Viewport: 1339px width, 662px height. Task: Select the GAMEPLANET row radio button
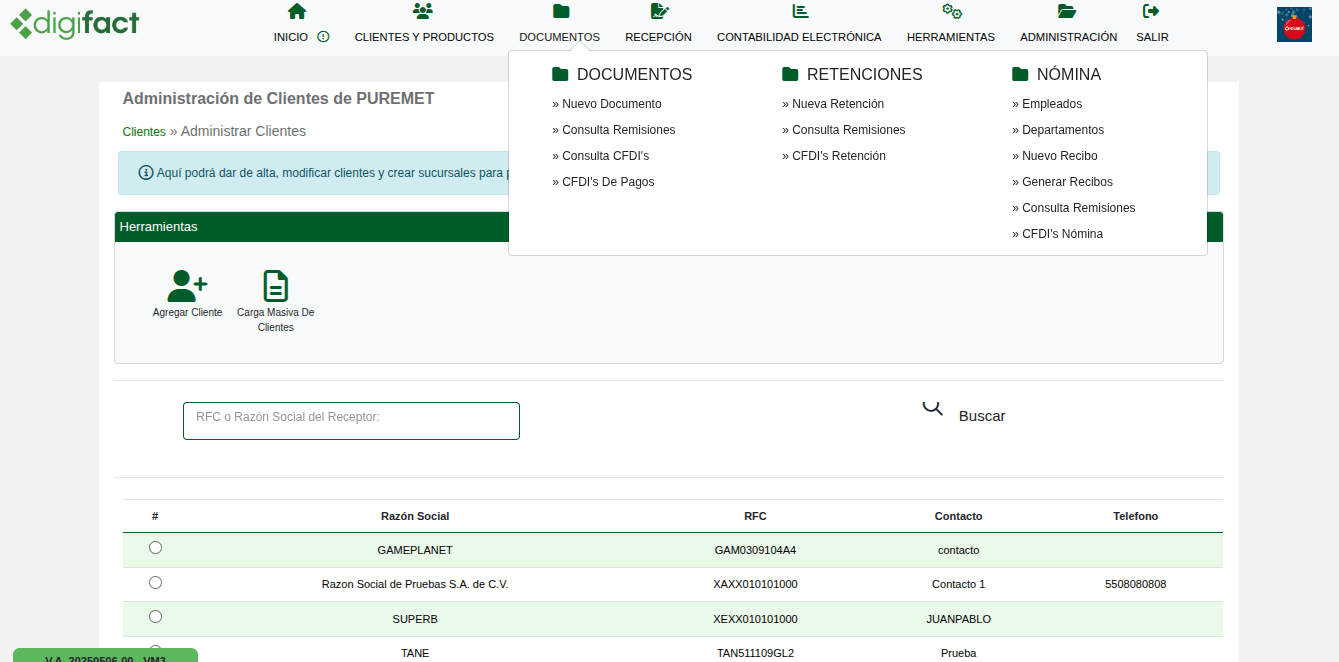click(155, 548)
